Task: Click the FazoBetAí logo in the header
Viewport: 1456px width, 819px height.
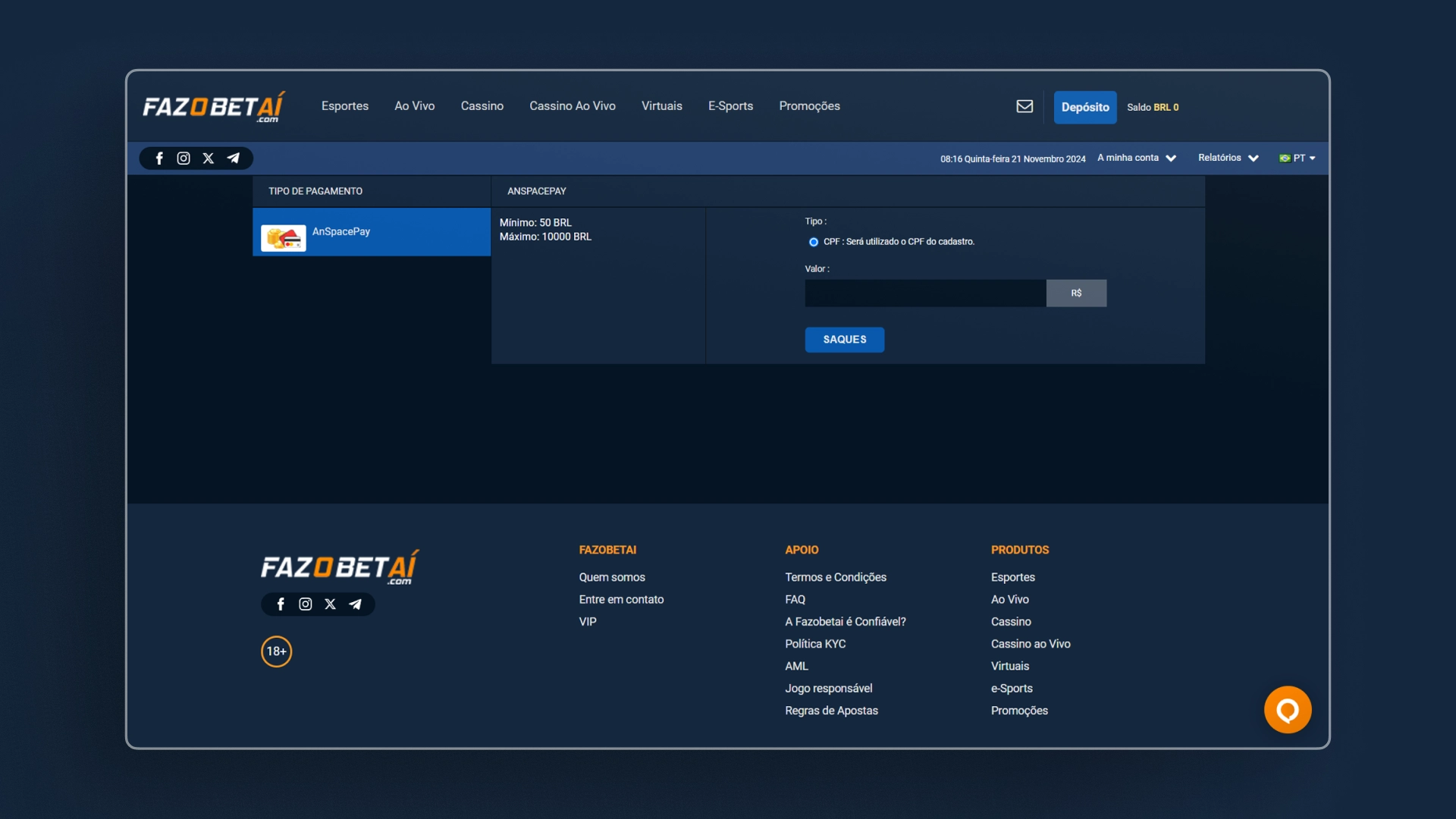Action: [214, 107]
